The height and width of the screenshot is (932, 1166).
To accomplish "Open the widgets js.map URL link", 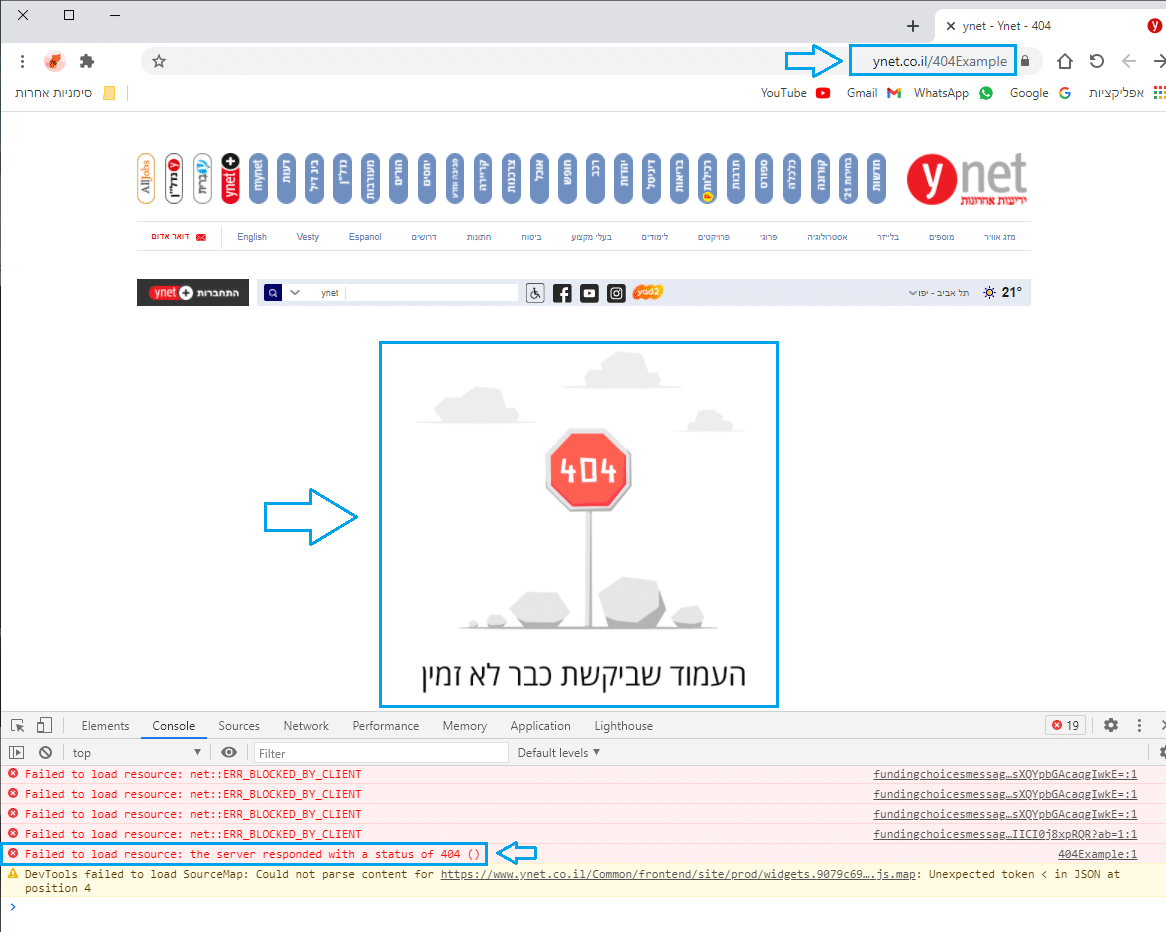I will click(678, 875).
